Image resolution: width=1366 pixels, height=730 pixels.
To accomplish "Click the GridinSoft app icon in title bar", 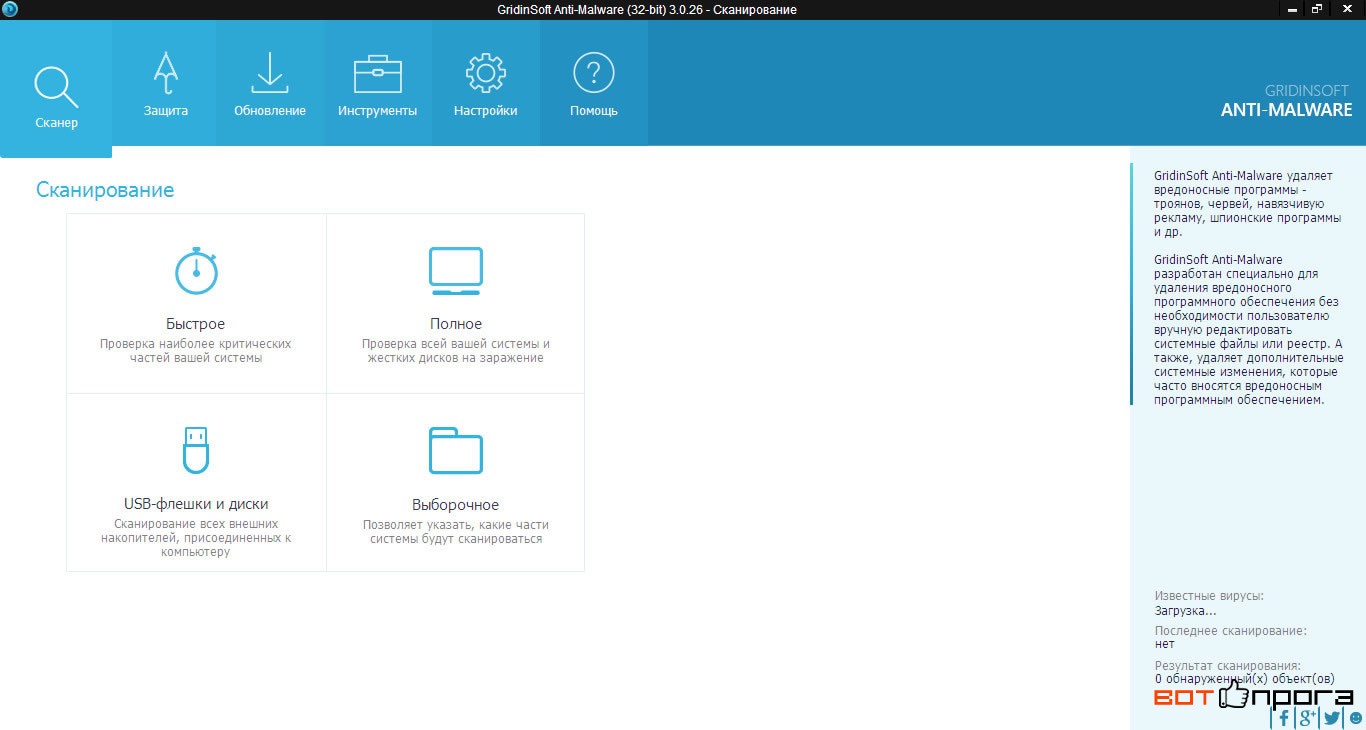I will 10,9.
